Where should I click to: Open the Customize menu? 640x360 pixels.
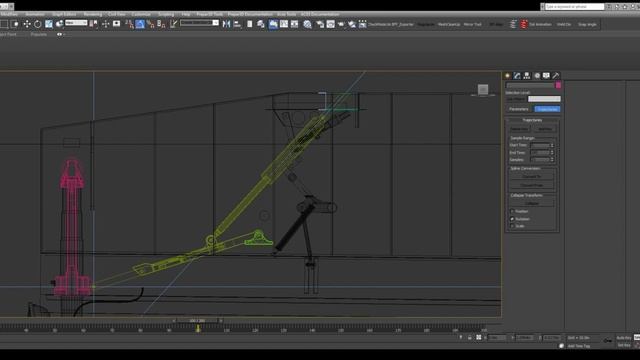click(x=141, y=14)
